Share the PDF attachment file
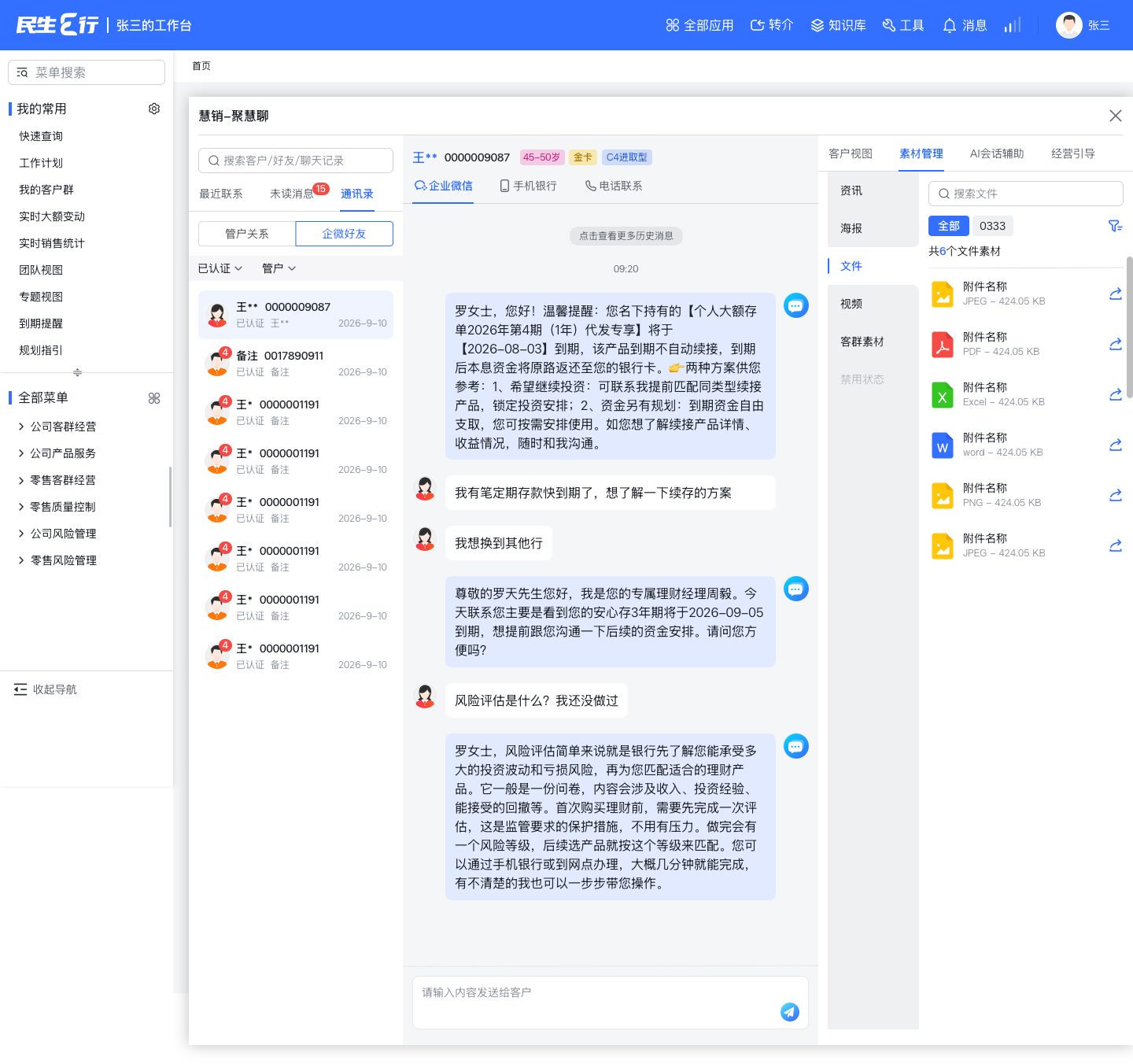Screen dimensions: 1133x1064 1116,344
